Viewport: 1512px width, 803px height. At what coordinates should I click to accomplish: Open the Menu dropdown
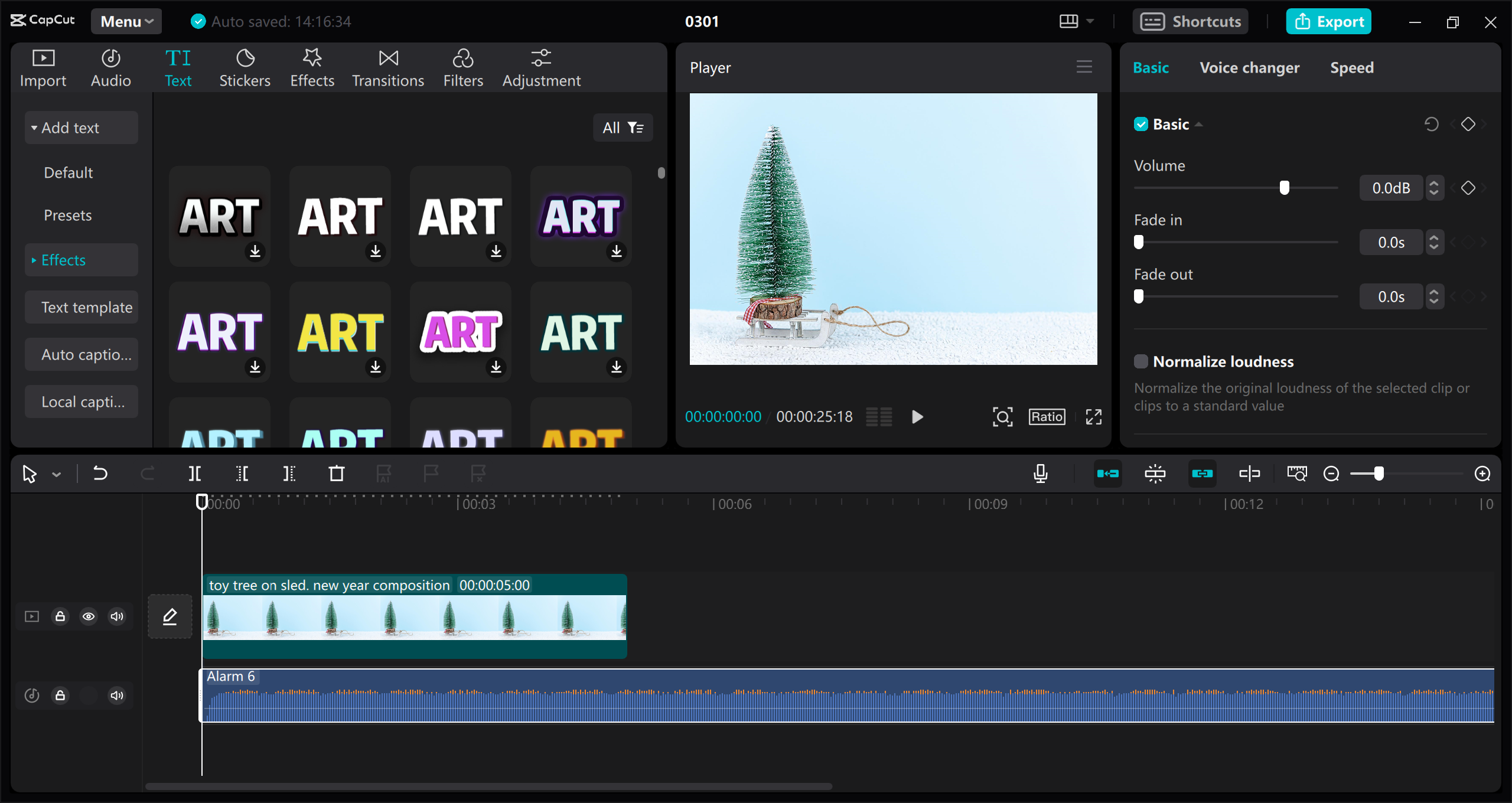[126, 21]
